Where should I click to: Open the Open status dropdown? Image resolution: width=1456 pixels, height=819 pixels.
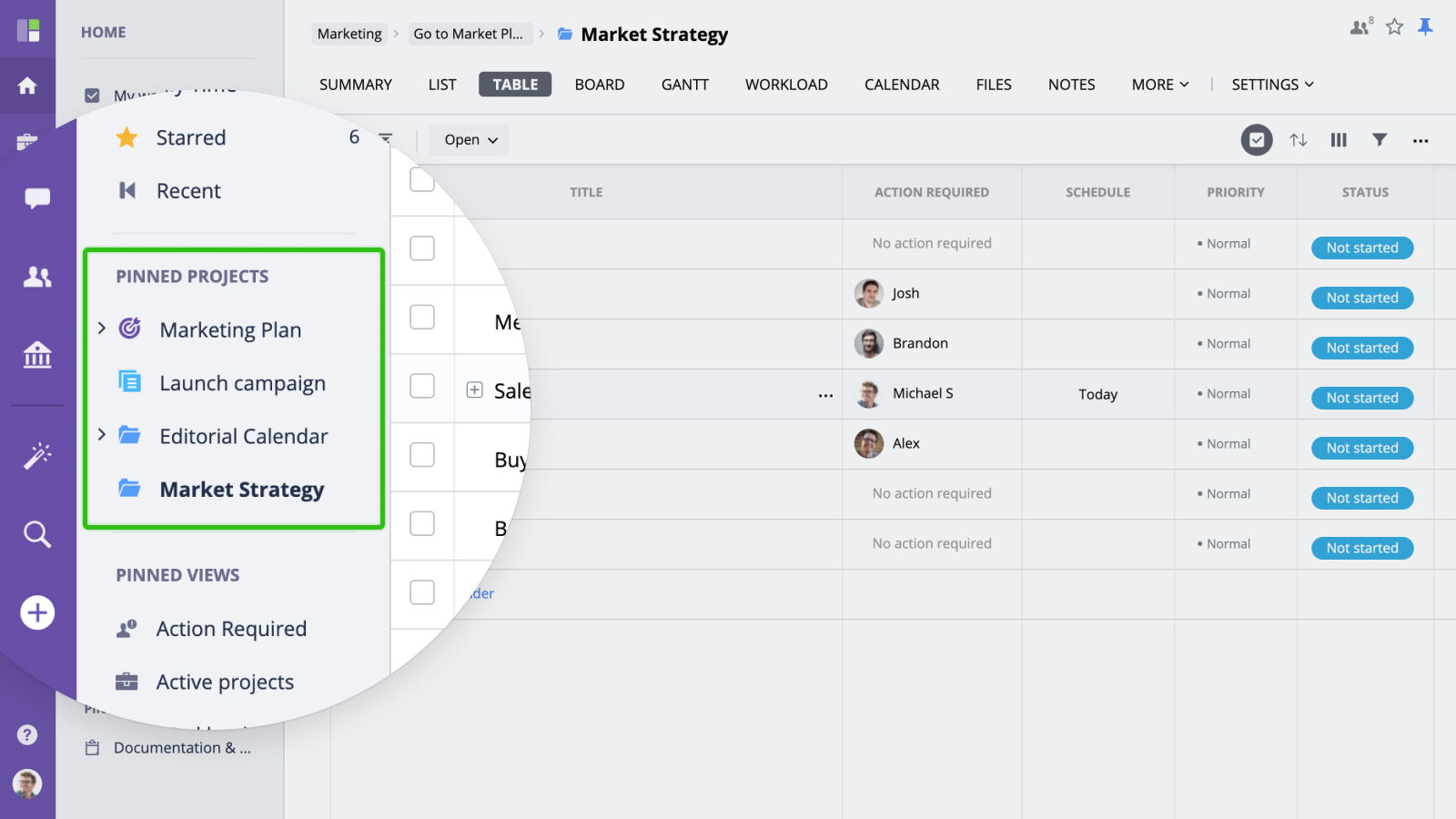point(470,140)
